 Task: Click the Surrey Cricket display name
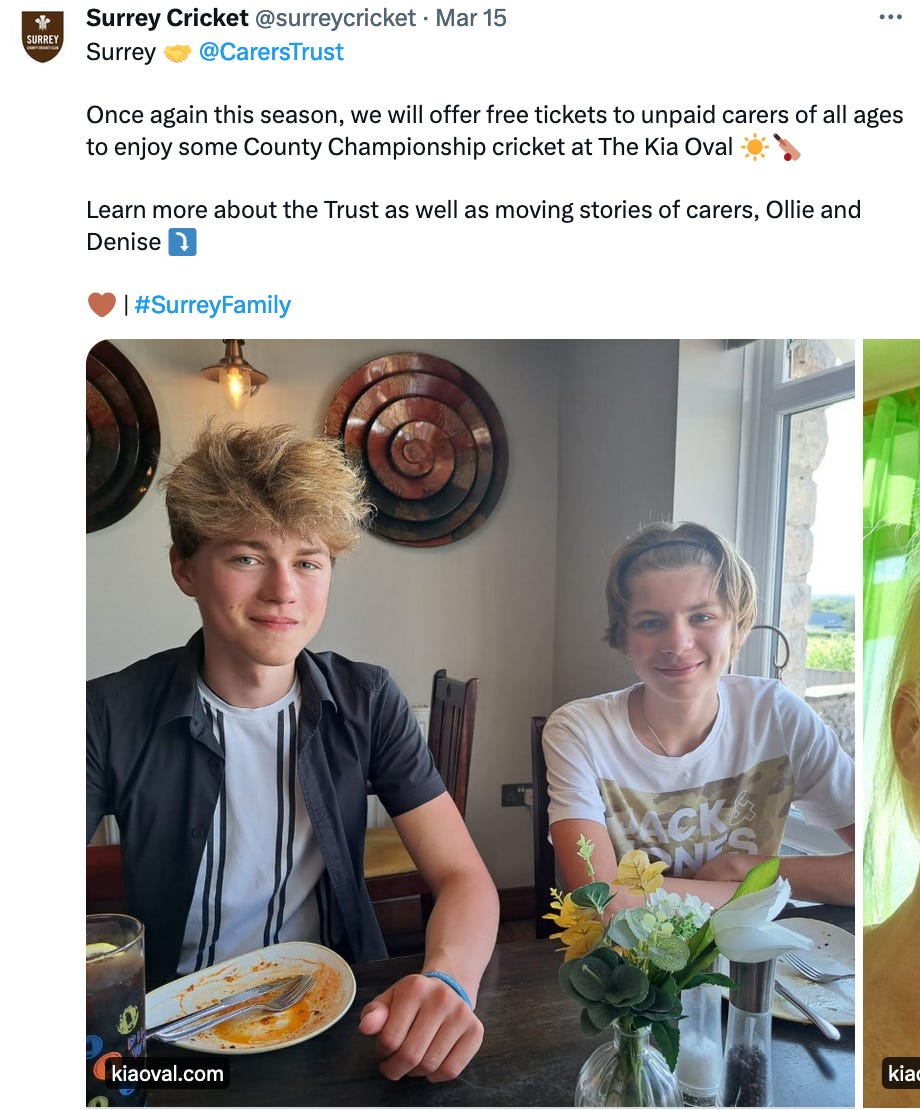tap(167, 18)
